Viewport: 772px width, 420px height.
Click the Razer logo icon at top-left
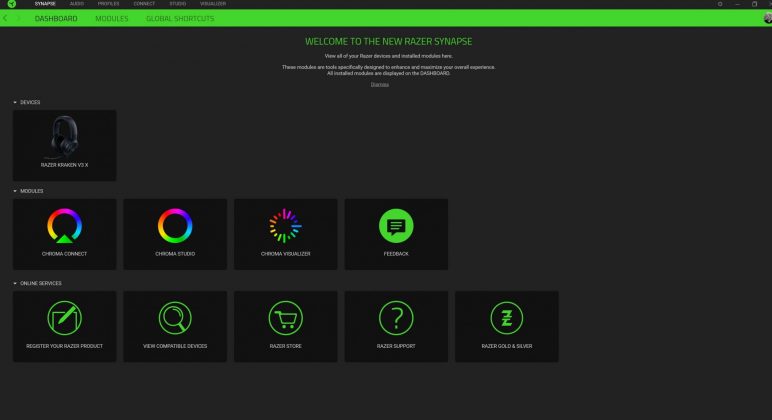(12, 4)
